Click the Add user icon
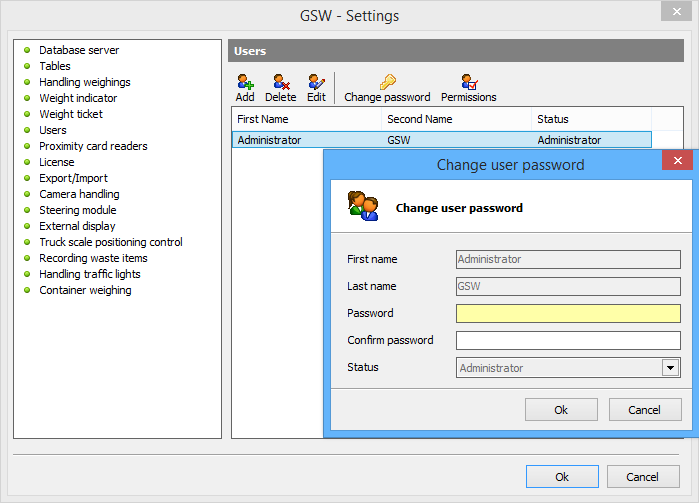Screen dimensions: 699x503 (245, 82)
